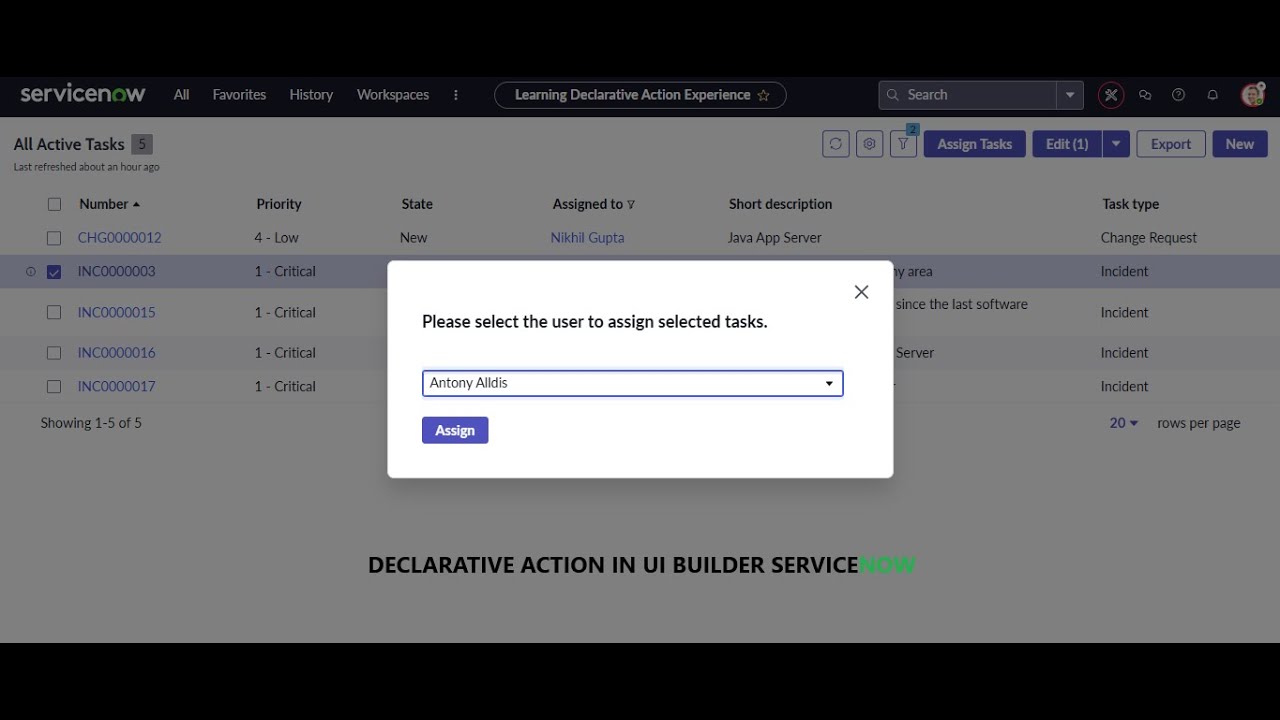This screenshot has width=1280, height=720.
Task: Close the assign dialog with X
Action: click(x=861, y=292)
